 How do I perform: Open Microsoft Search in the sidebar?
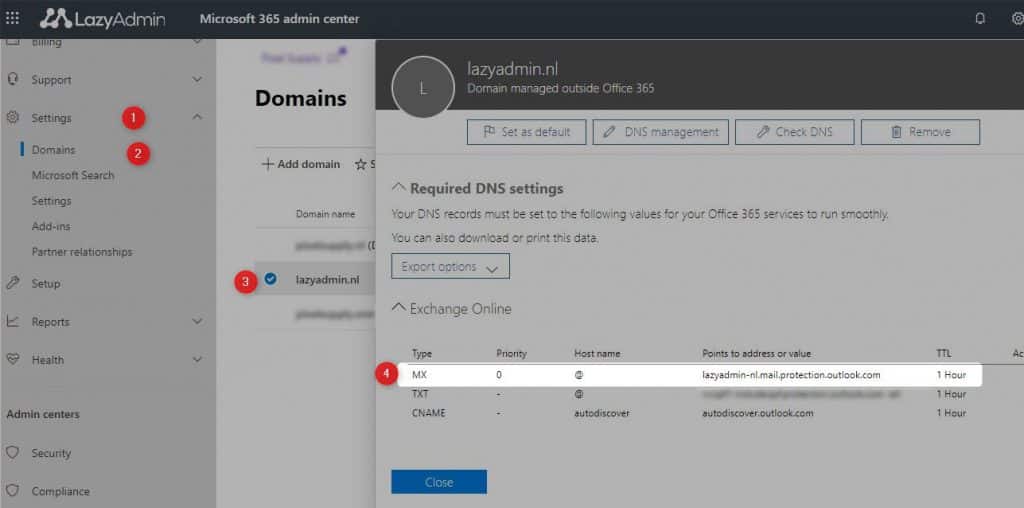tap(73, 176)
